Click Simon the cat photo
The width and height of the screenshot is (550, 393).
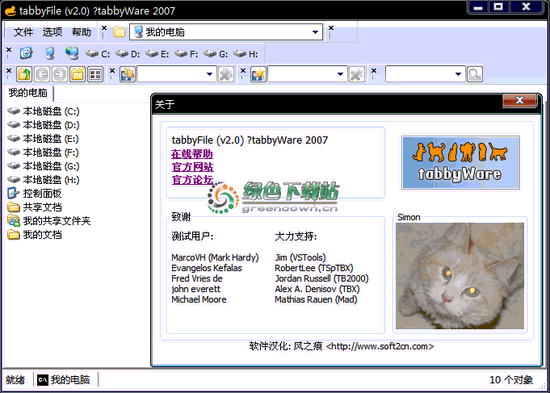[x=460, y=276]
